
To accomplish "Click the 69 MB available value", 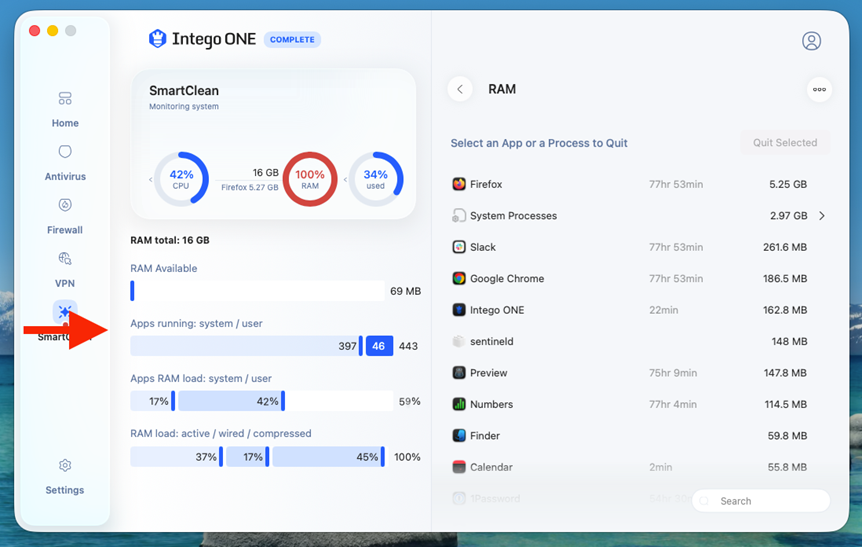I will (x=405, y=291).
